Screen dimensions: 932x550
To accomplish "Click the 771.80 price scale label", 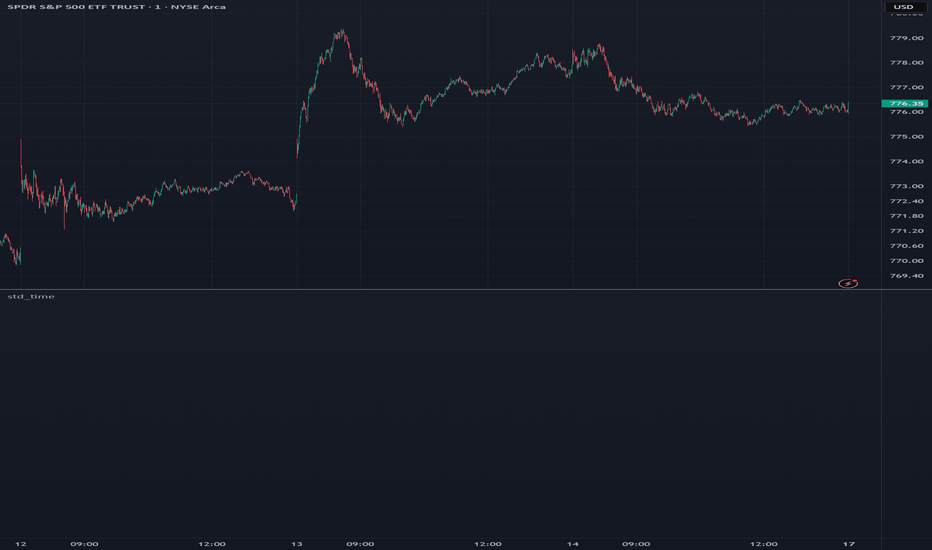I will [906, 216].
